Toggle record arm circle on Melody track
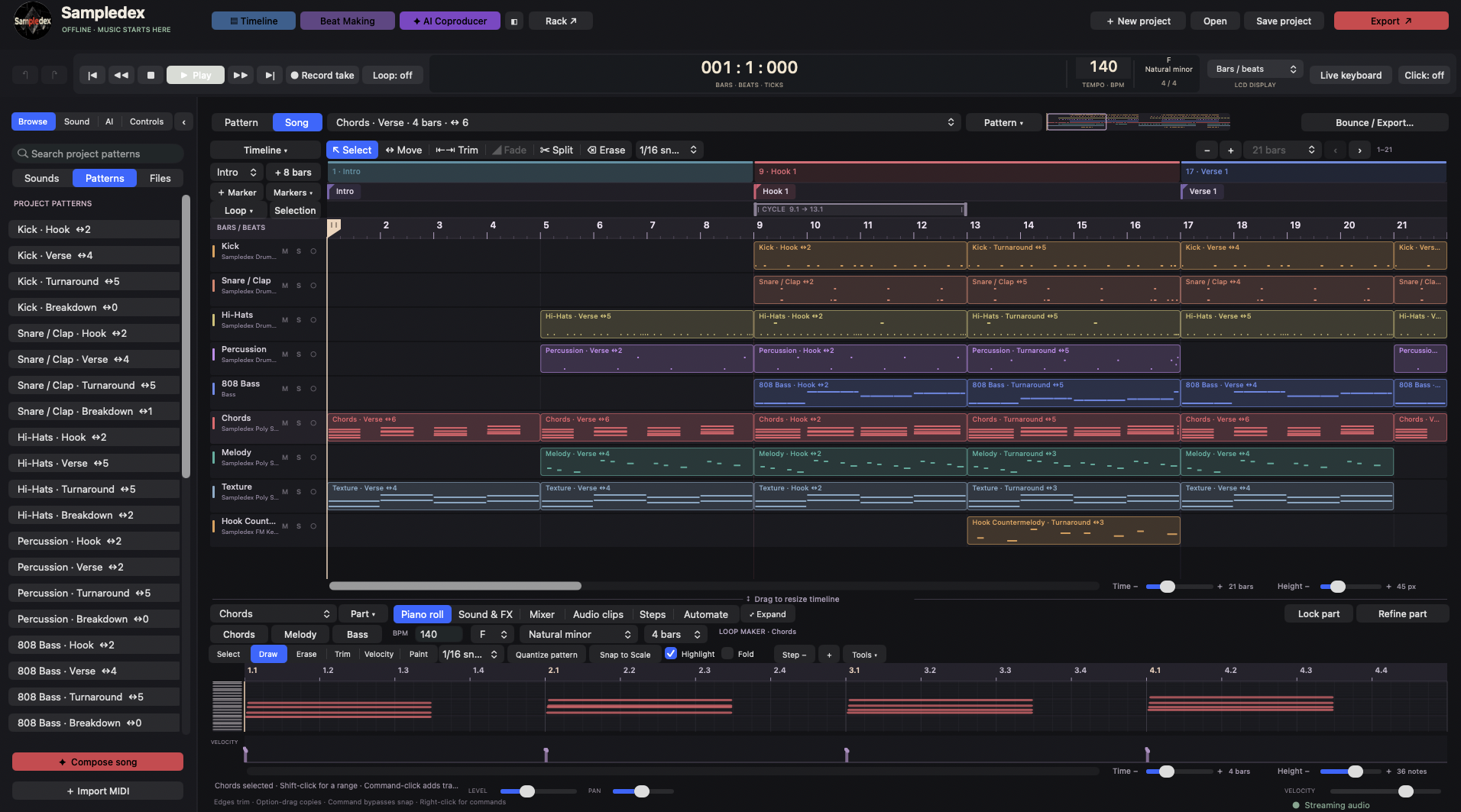1461x812 pixels. (x=313, y=458)
